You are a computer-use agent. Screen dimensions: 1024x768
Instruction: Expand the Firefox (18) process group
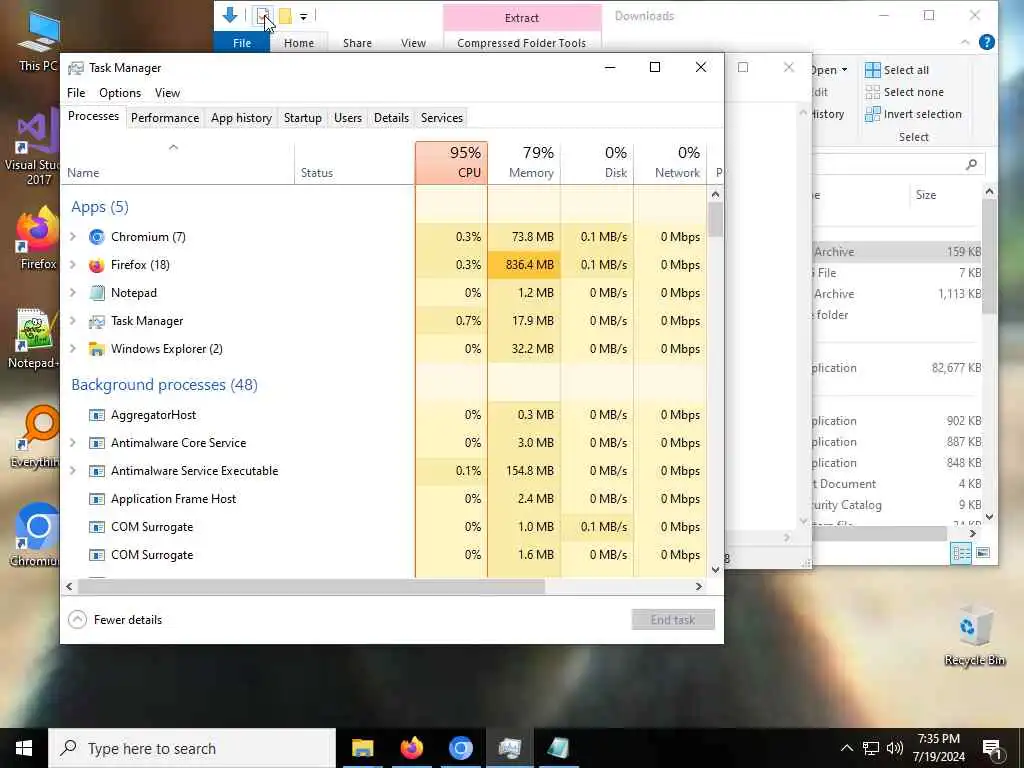(73, 265)
